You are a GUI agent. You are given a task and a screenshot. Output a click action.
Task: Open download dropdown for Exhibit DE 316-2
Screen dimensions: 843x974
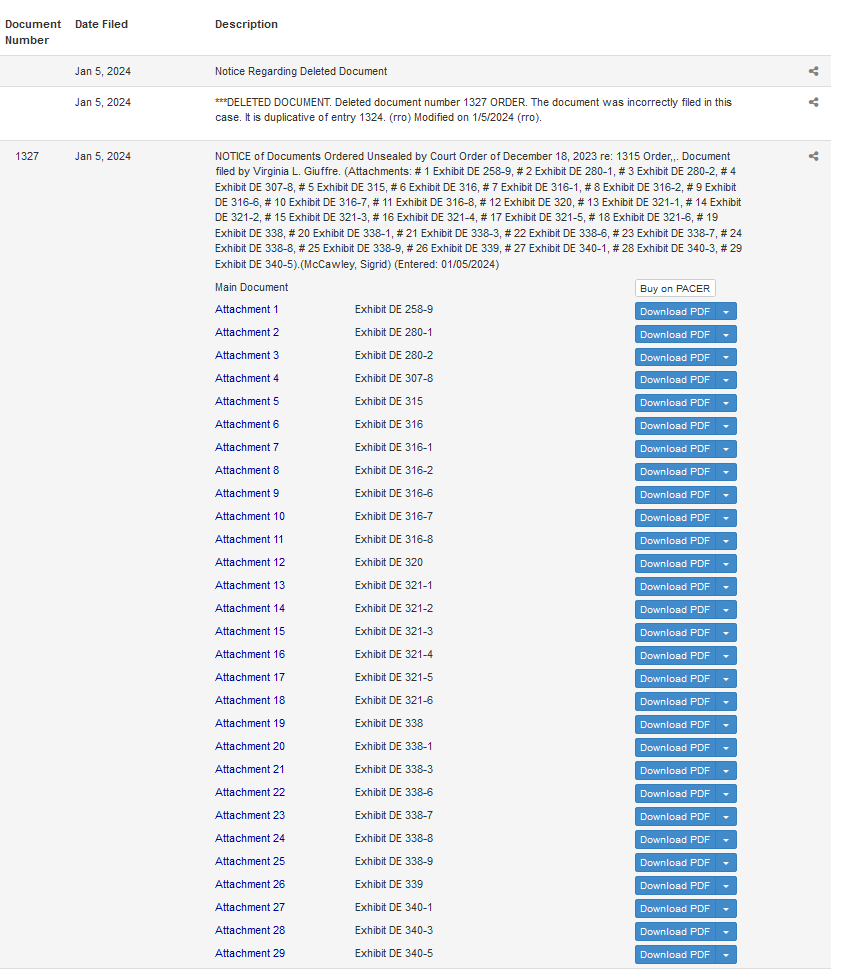pyautogui.click(x=726, y=472)
